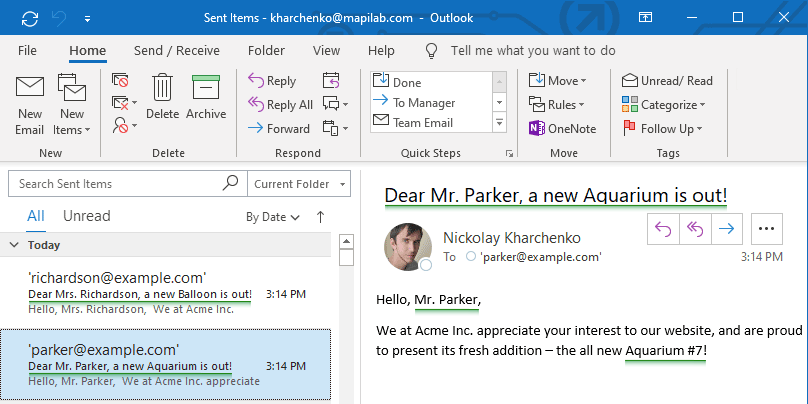Open the IM reply dropdown

click(x=335, y=104)
